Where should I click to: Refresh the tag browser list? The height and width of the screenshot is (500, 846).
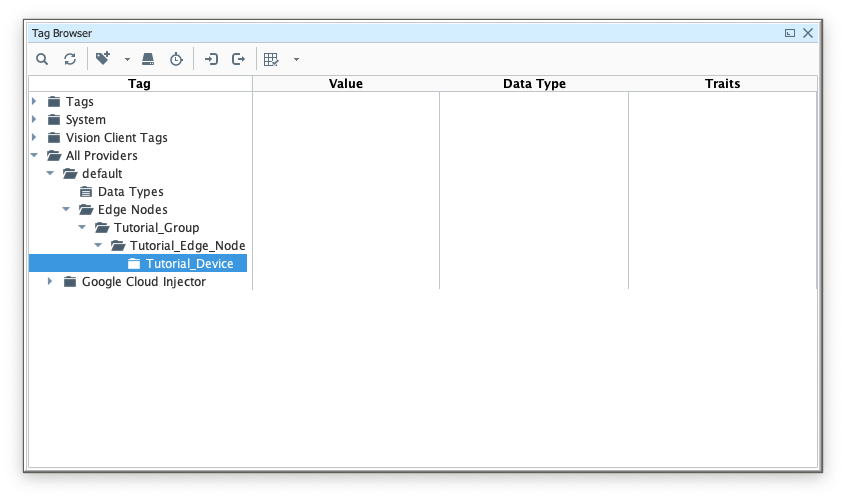pos(70,60)
